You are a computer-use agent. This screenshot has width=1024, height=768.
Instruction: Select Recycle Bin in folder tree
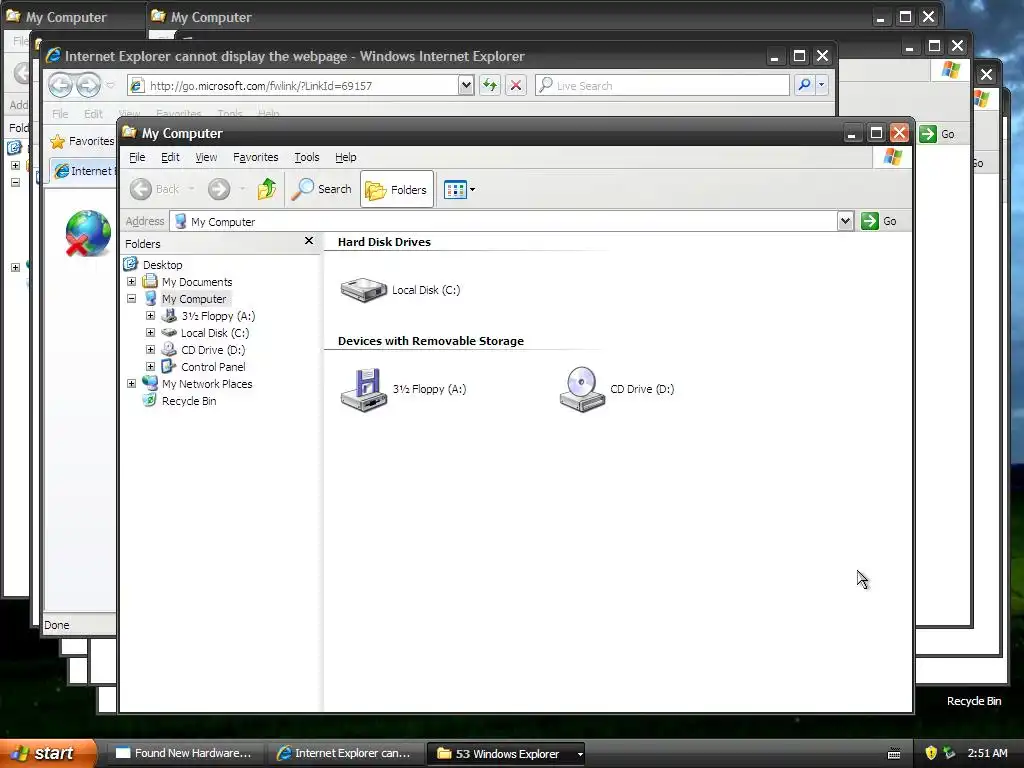189,401
